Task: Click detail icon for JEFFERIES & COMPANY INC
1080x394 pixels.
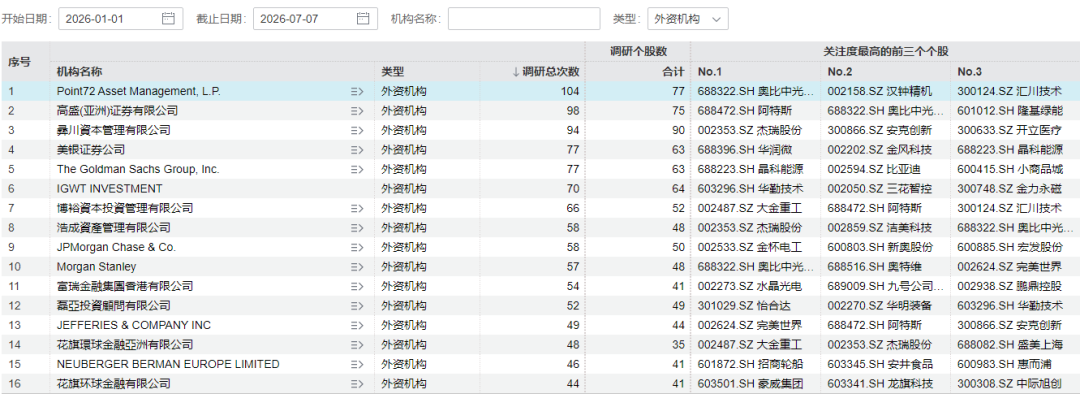Action: tap(356, 325)
